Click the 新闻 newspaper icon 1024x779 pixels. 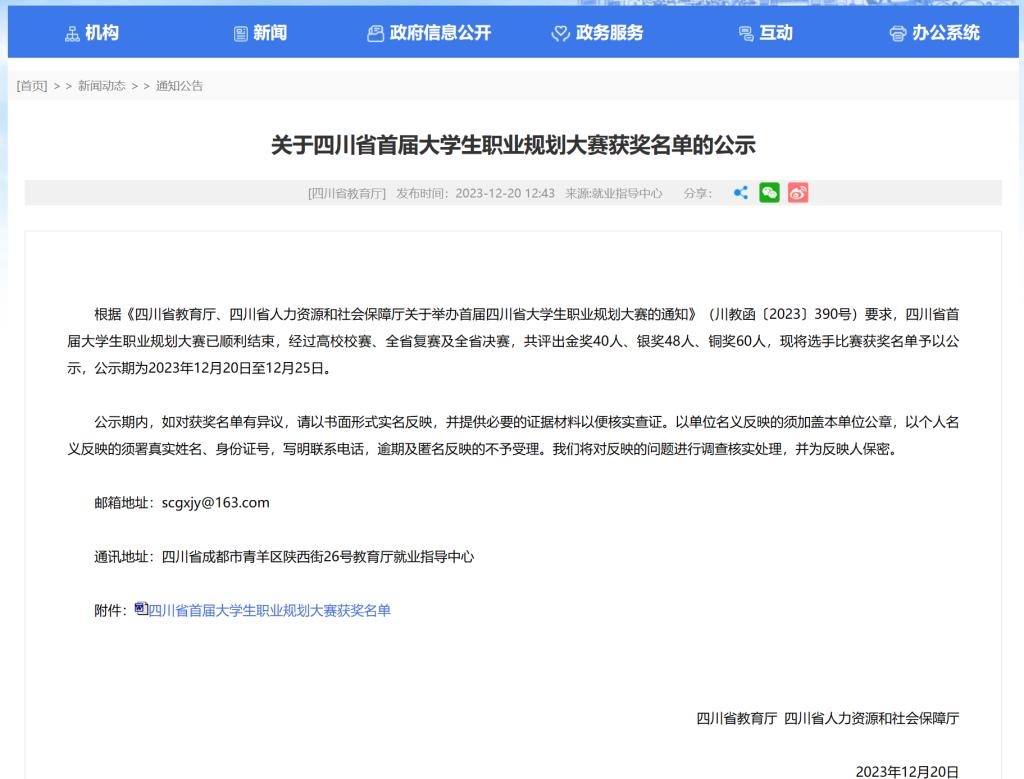tap(241, 33)
